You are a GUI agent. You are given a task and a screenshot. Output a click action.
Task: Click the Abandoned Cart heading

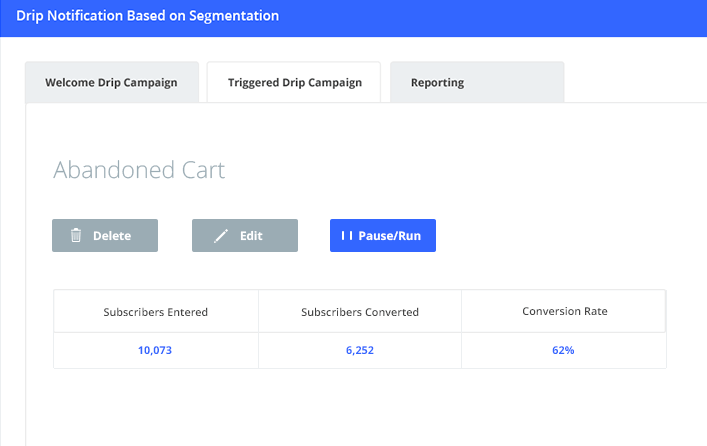coord(139,170)
